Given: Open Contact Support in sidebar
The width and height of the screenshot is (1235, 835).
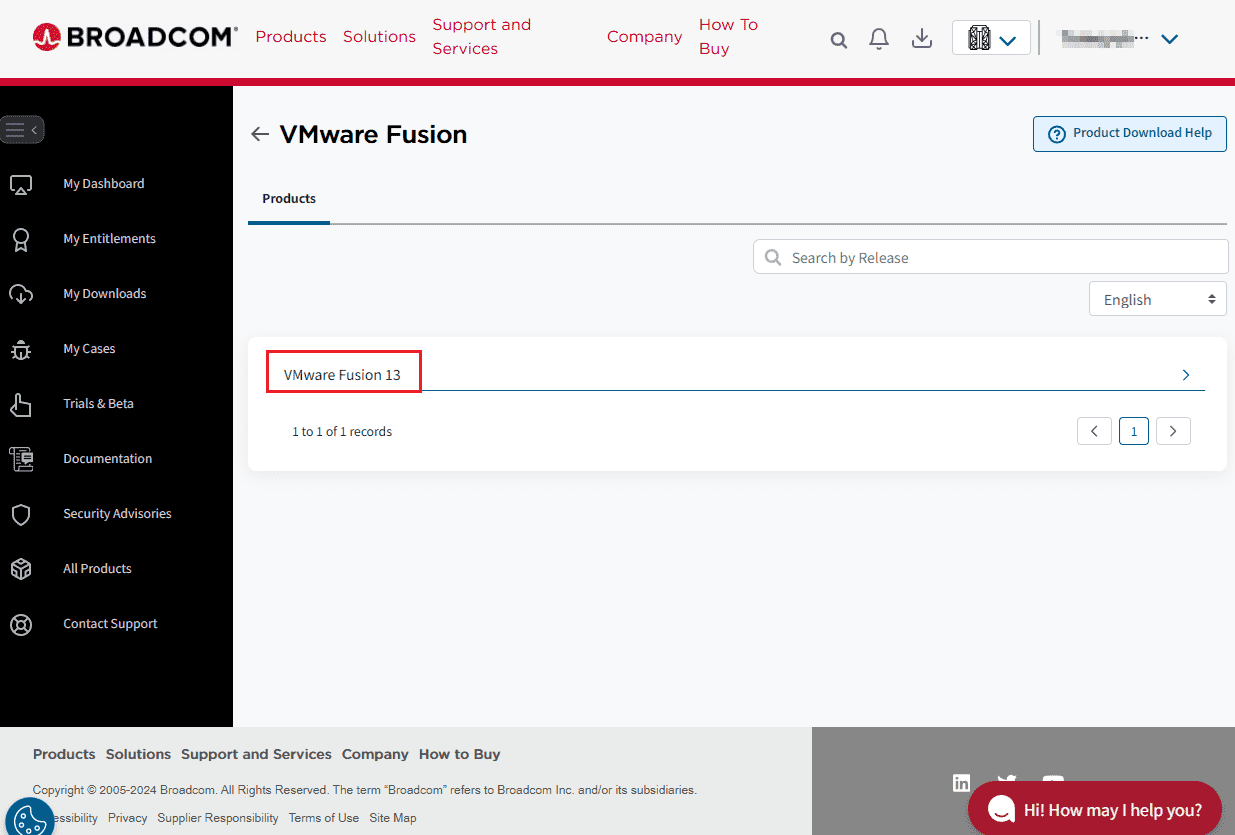Looking at the screenshot, I should point(110,624).
